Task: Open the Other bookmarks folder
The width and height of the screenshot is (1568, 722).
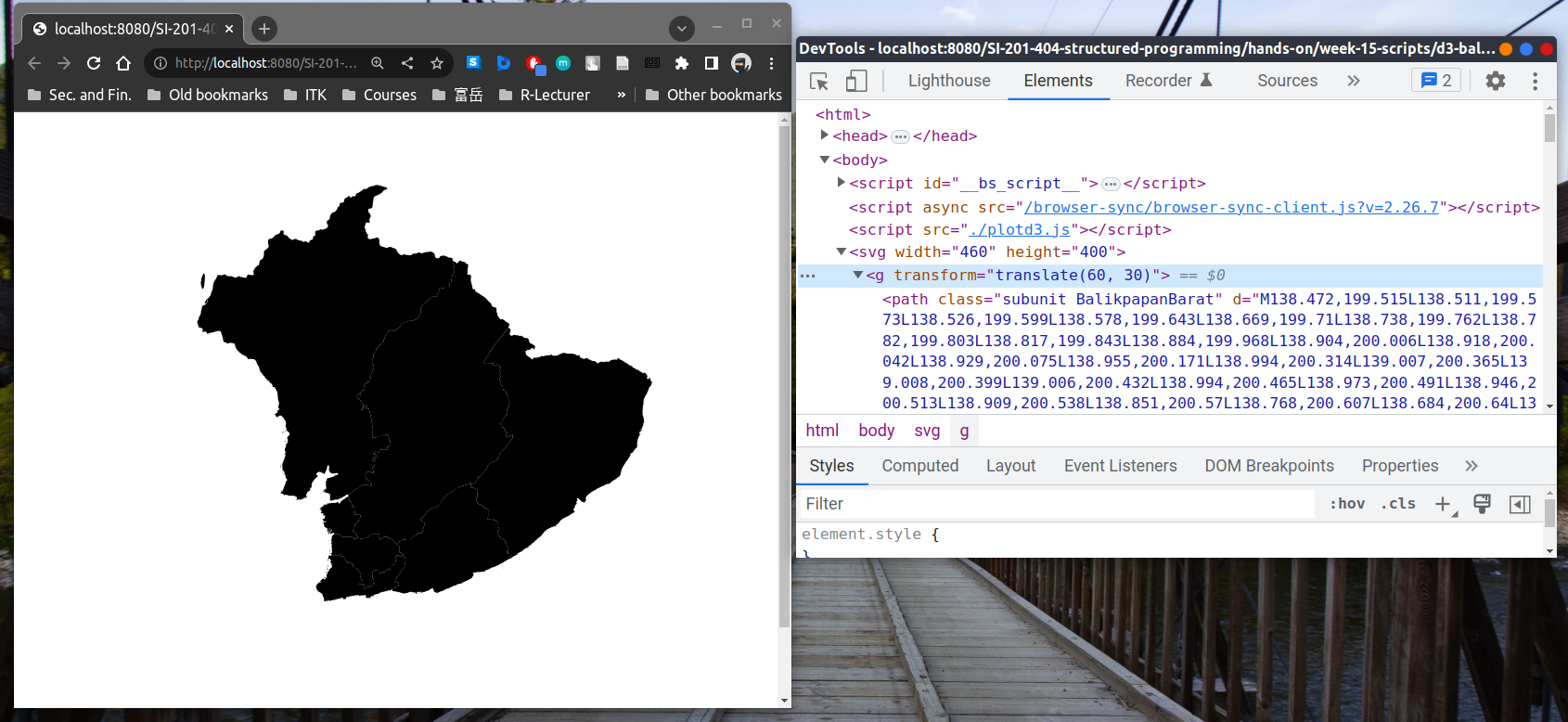Action: coord(713,95)
